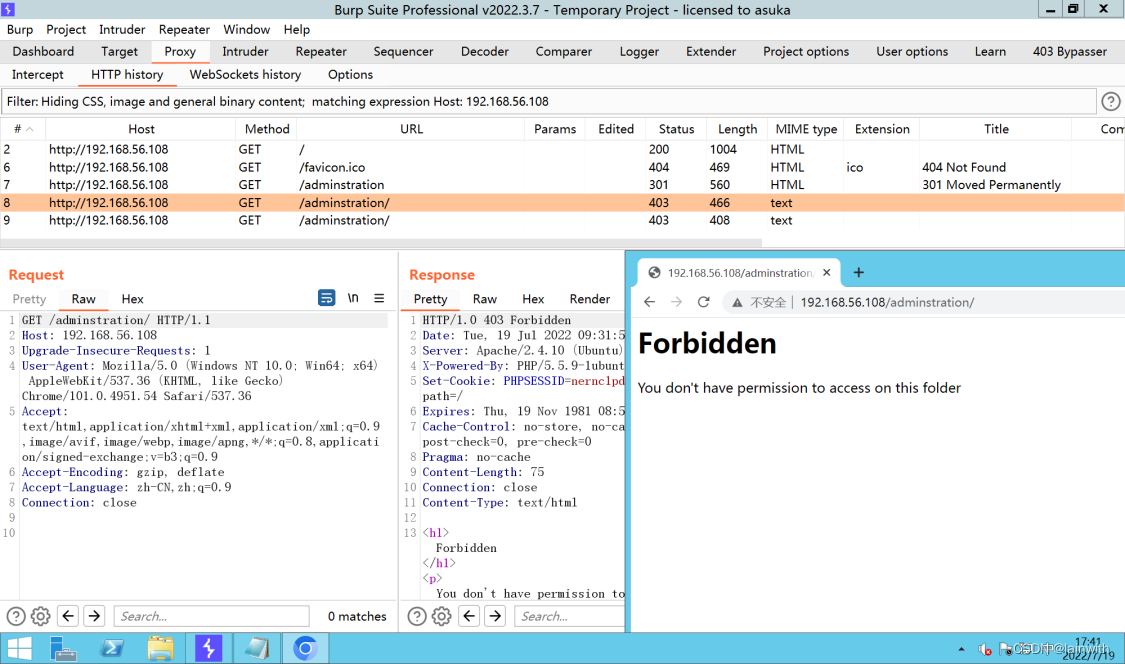
Task: Open Request search settings gear
Action: coord(41,616)
